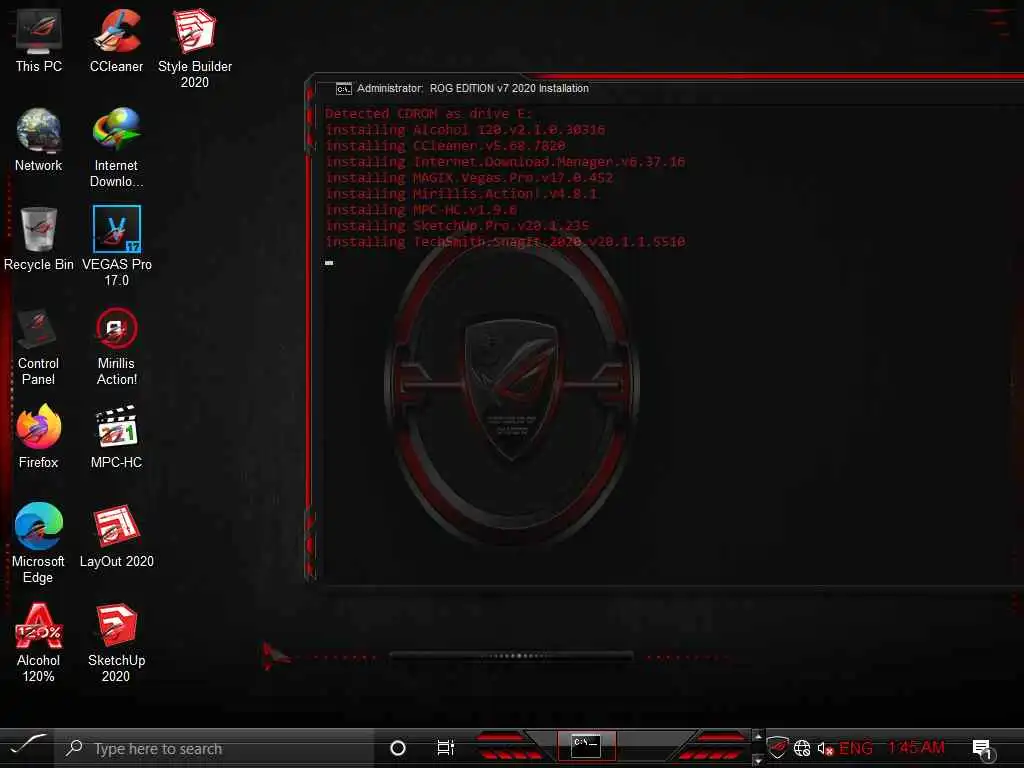Open Cortana circle icon on taskbar
This screenshot has height=768, width=1024.
[x=398, y=748]
